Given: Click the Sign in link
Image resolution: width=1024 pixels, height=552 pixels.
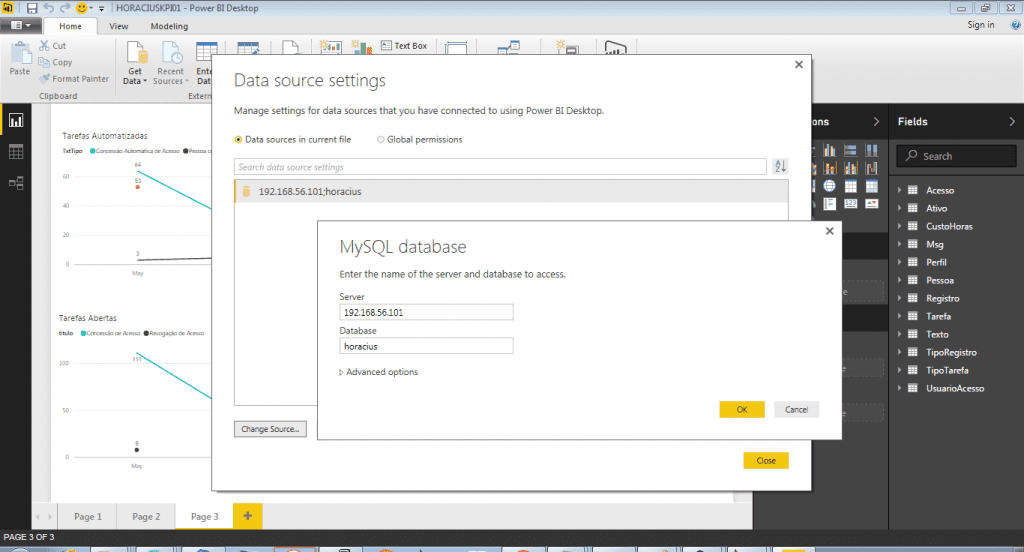Looking at the screenshot, I should [981, 25].
